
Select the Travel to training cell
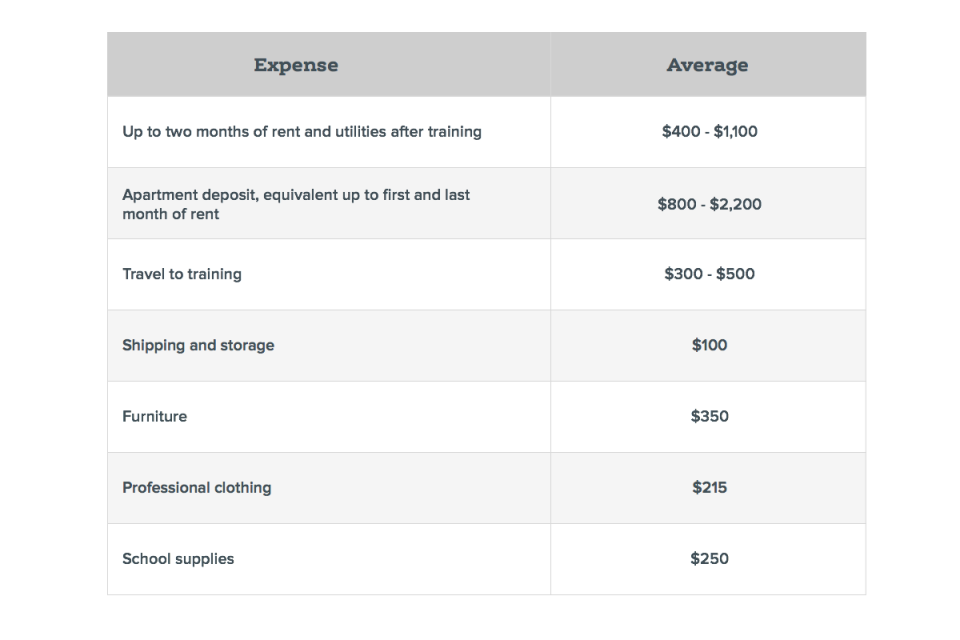coord(182,274)
